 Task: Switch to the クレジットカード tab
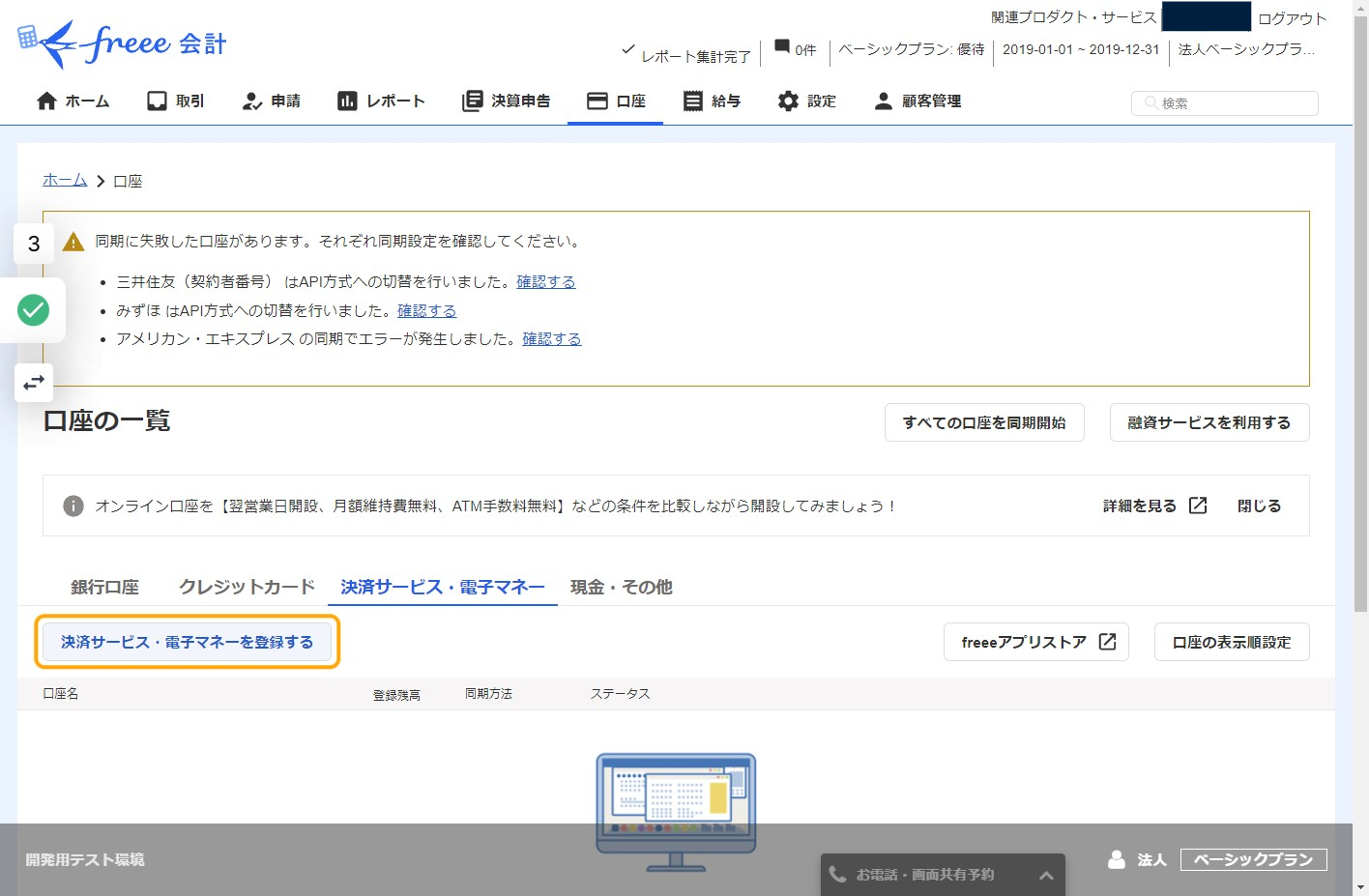pyautogui.click(x=248, y=587)
